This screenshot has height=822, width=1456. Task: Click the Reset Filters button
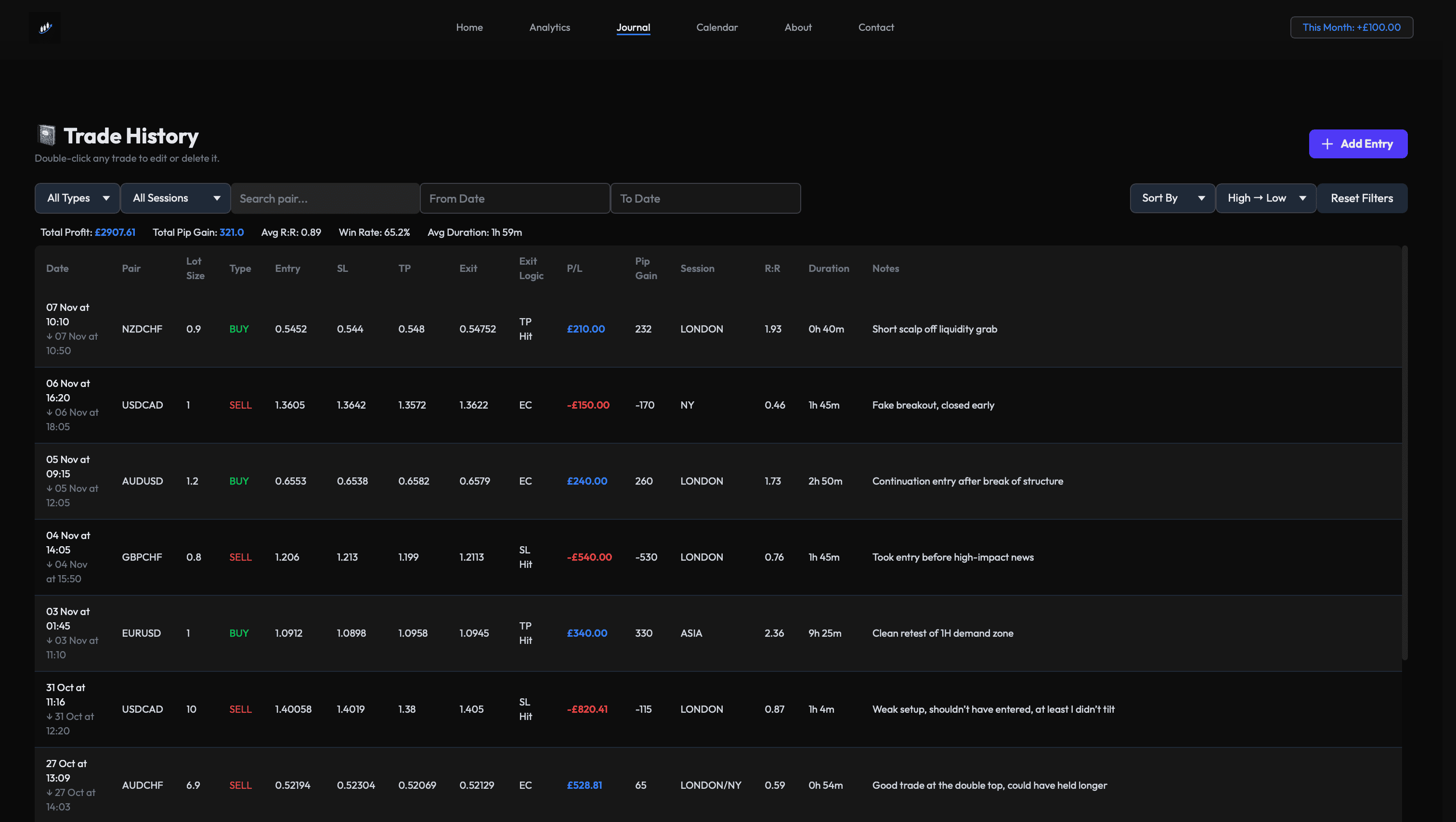click(1362, 198)
